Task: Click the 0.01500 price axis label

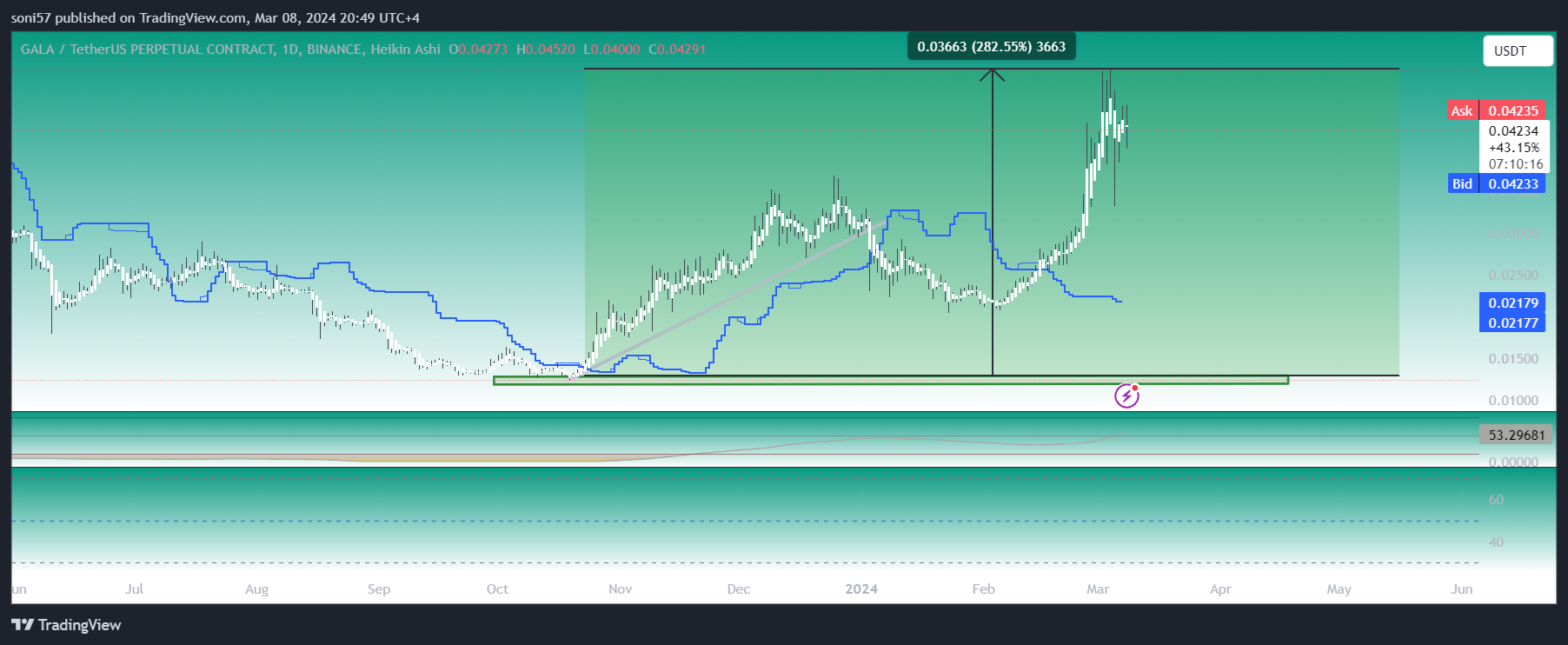Action: [x=1513, y=359]
